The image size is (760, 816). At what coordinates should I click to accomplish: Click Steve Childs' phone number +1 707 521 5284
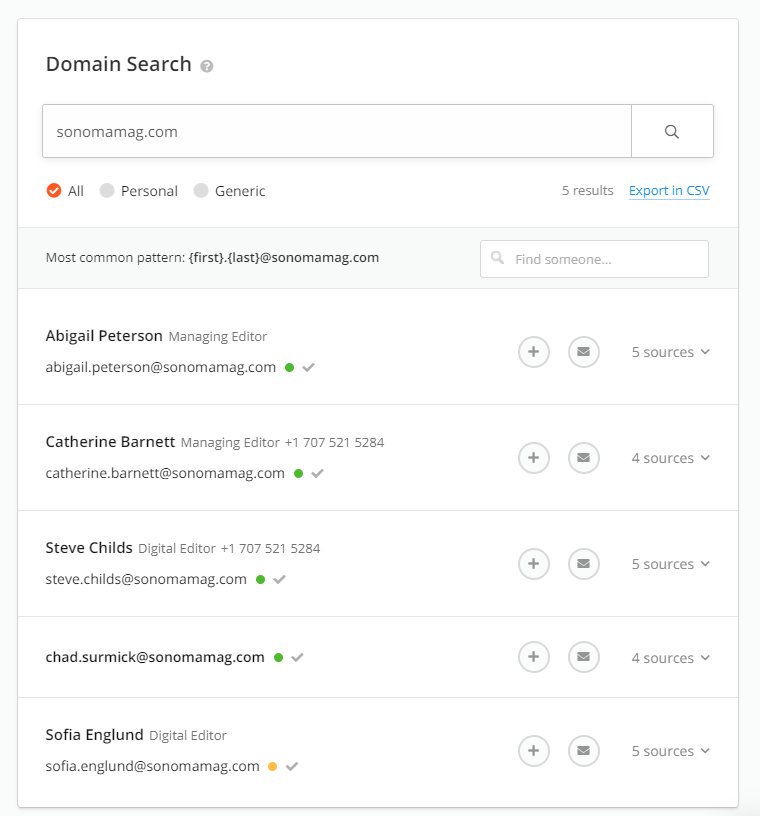tap(270, 549)
